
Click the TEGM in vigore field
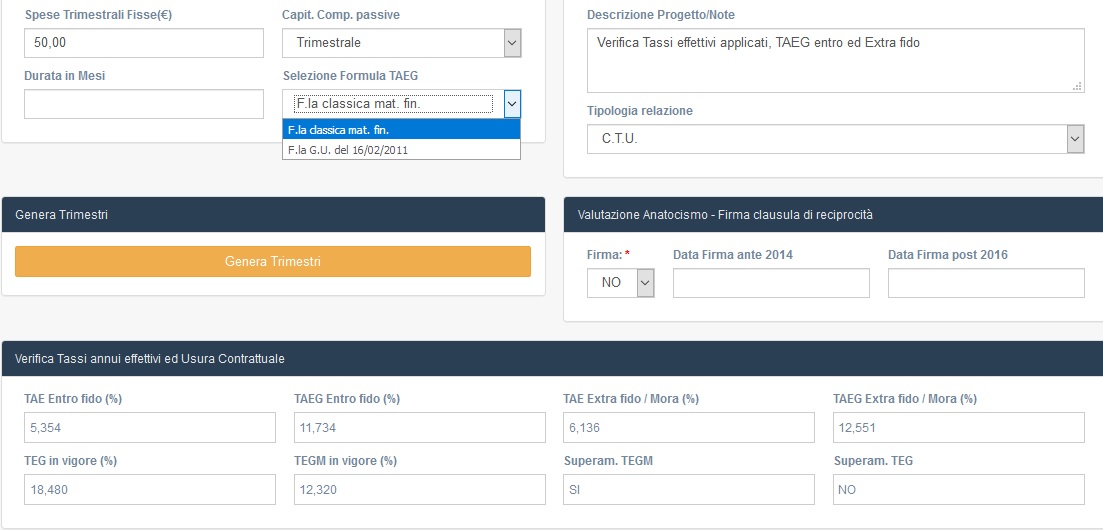[x=419, y=489]
